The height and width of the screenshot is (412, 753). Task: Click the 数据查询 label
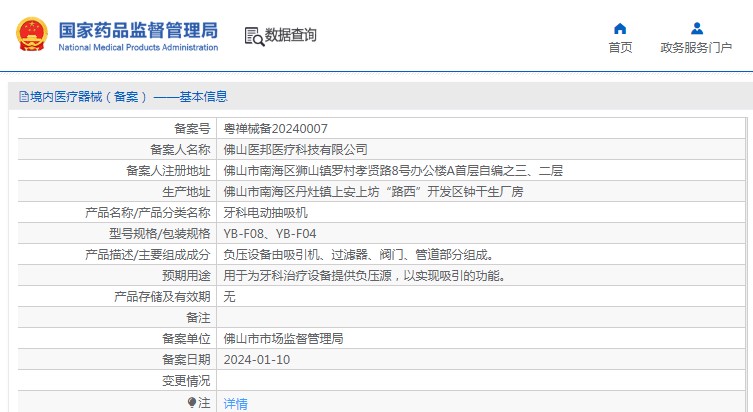point(291,35)
